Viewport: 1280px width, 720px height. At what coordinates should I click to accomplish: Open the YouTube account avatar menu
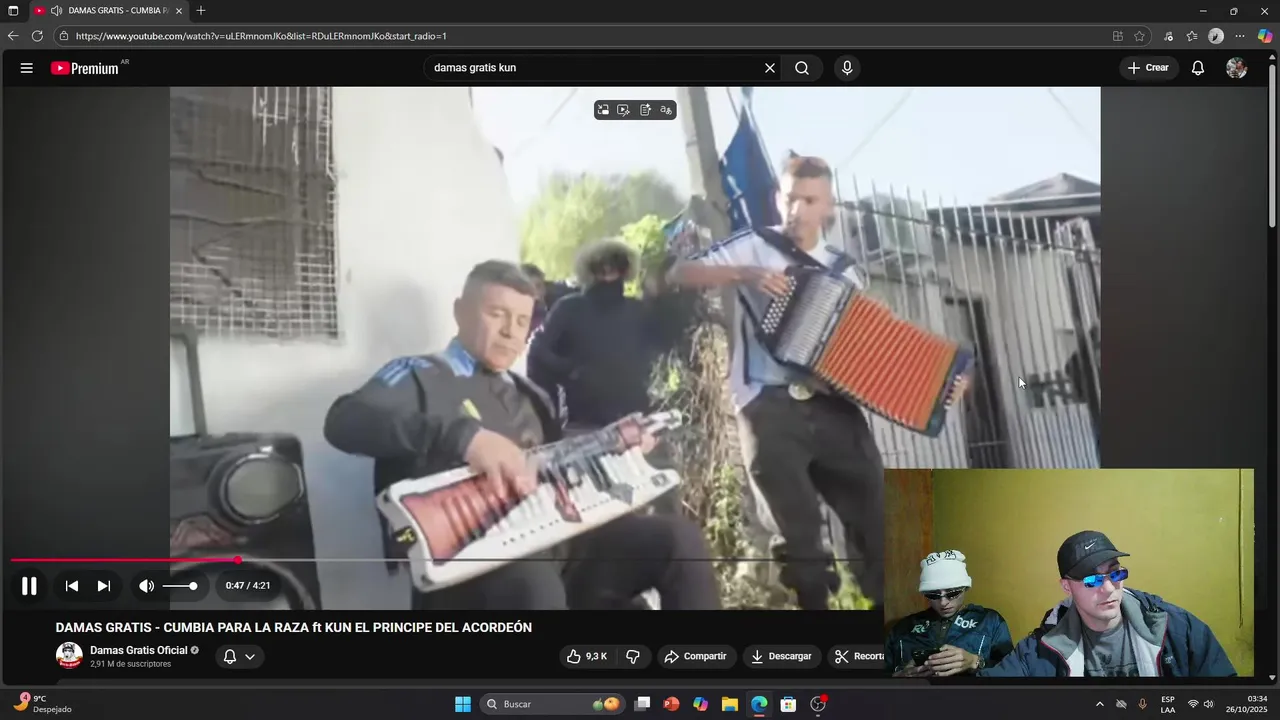(x=1237, y=68)
